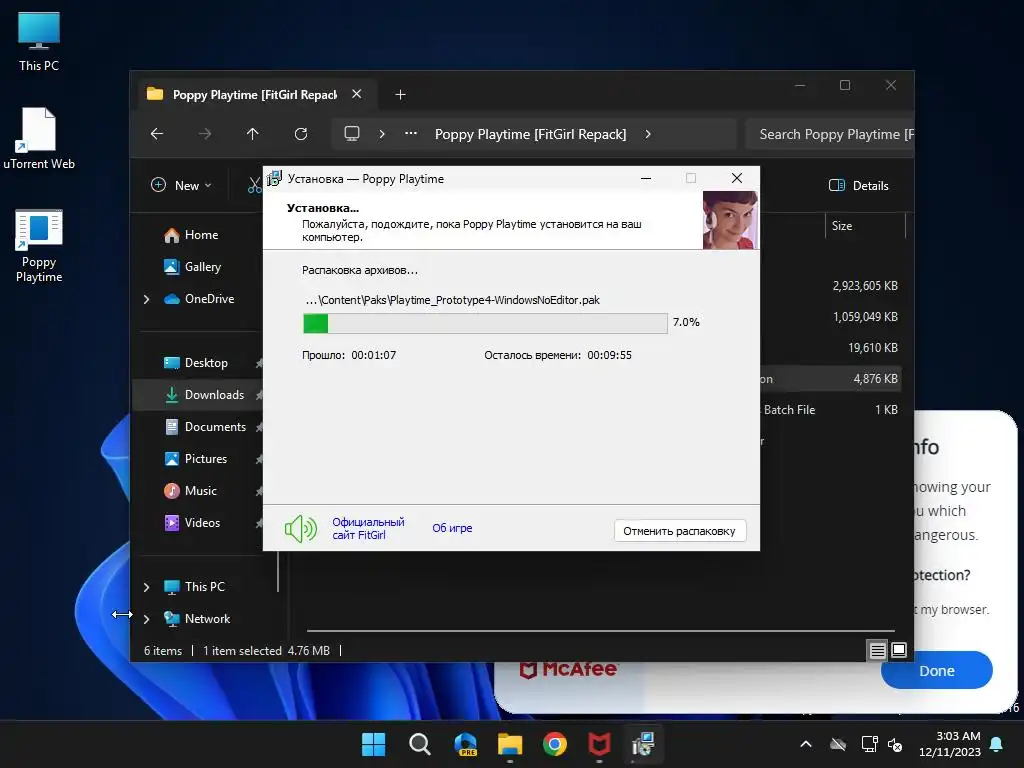Select the Poppy Playtime [FitGirl Repack] tab
Image resolution: width=1024 pixels, height=768 pixels.
point(255,95)
